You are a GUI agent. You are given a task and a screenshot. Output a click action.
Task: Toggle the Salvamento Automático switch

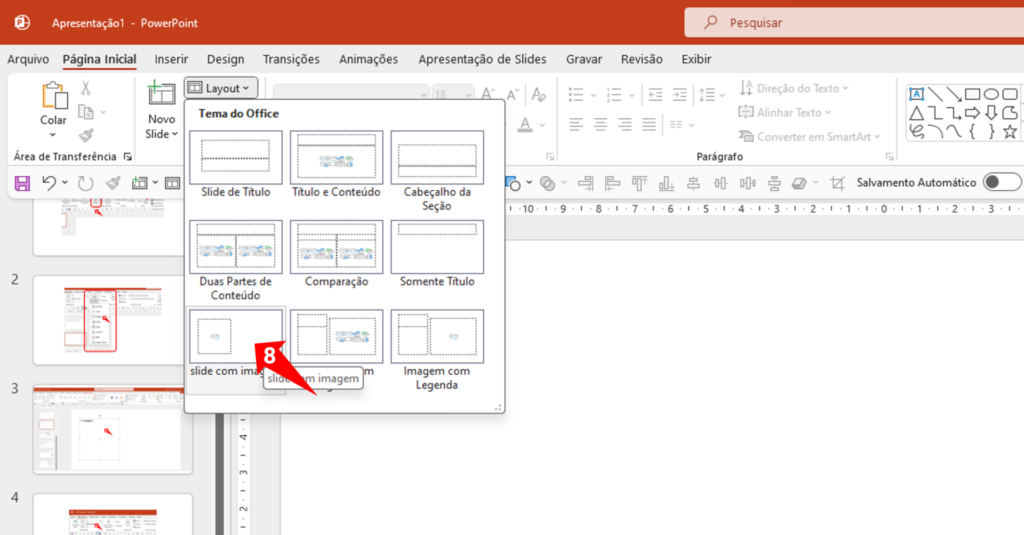point(1002,182)
